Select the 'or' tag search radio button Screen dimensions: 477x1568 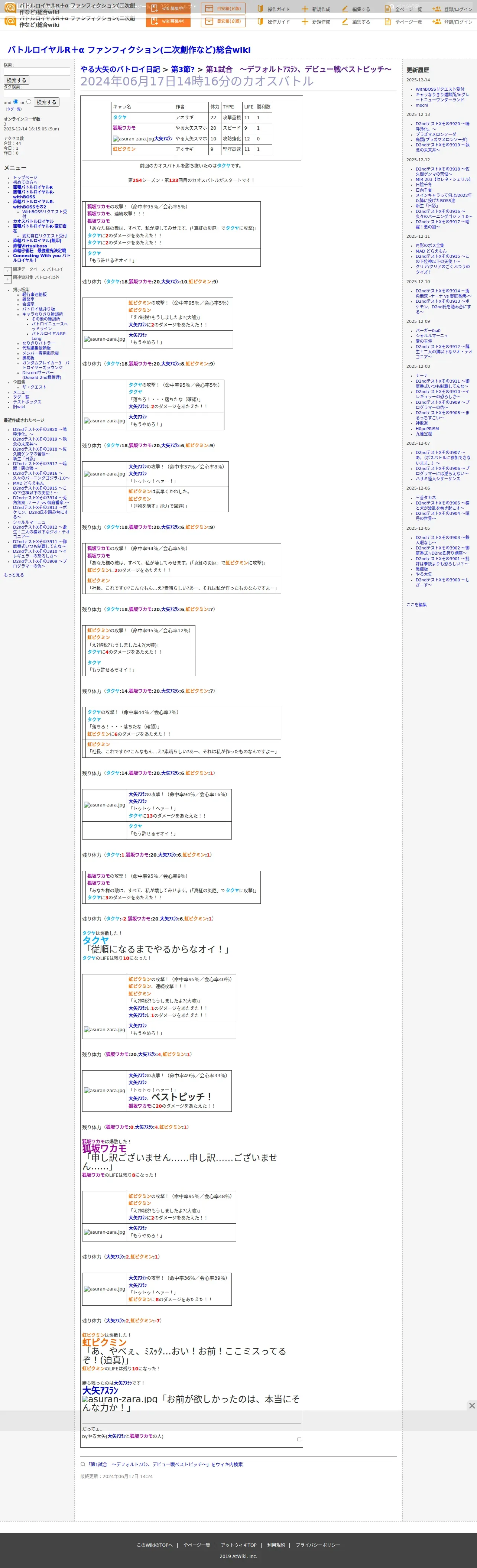[29, 102]
